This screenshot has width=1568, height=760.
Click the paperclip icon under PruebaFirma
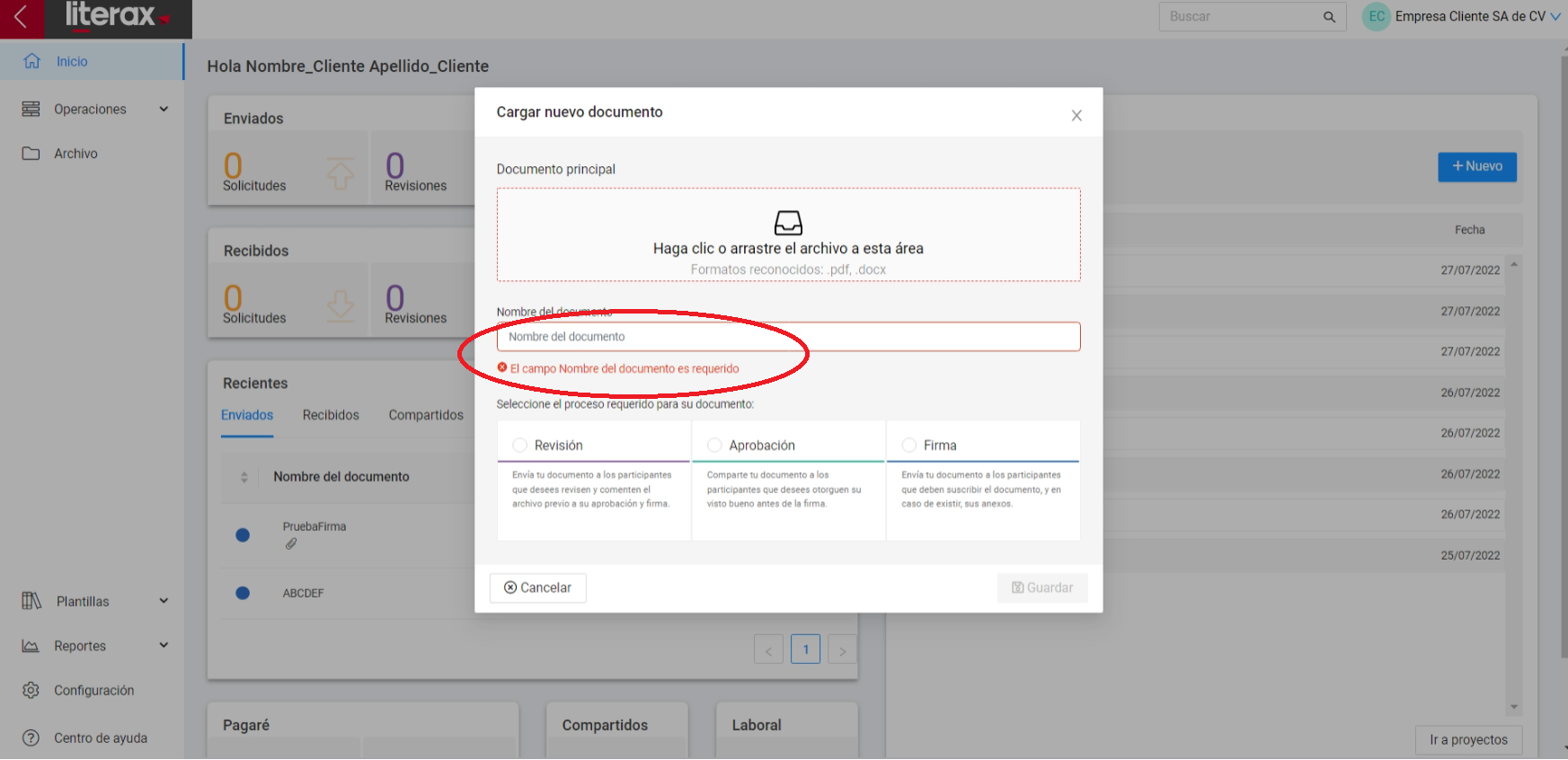(291, 543)
